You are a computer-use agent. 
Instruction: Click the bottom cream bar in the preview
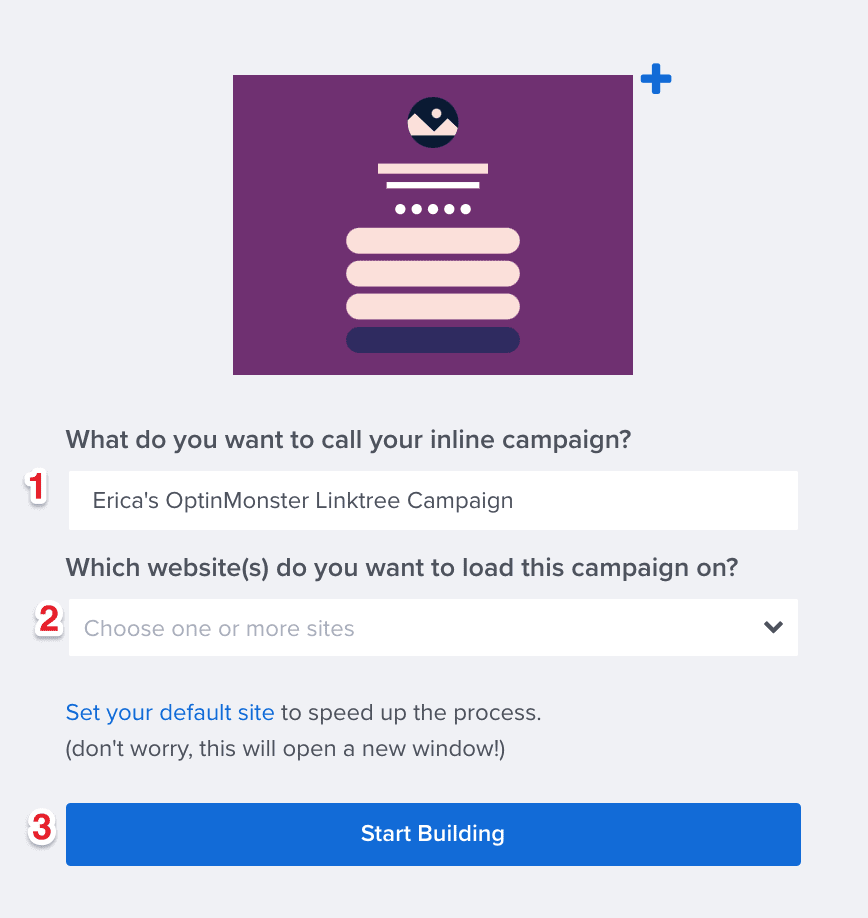pos(432,305)
